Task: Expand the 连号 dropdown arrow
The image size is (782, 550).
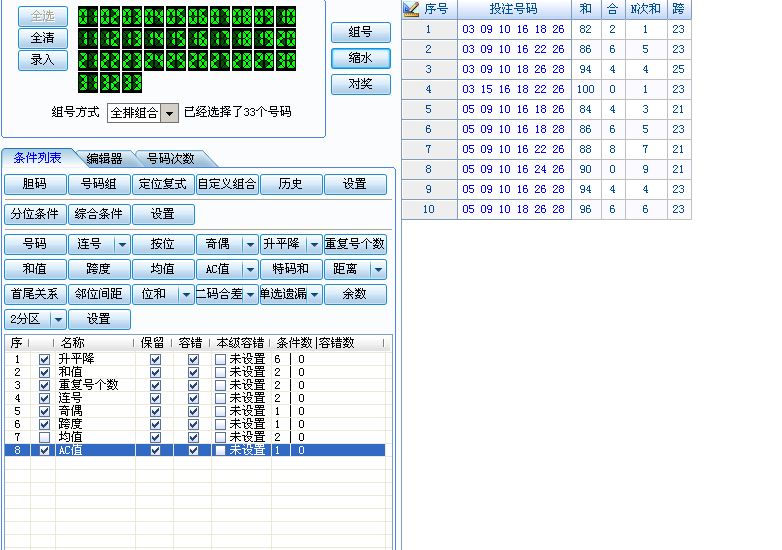Action: (x=122, y=243)
